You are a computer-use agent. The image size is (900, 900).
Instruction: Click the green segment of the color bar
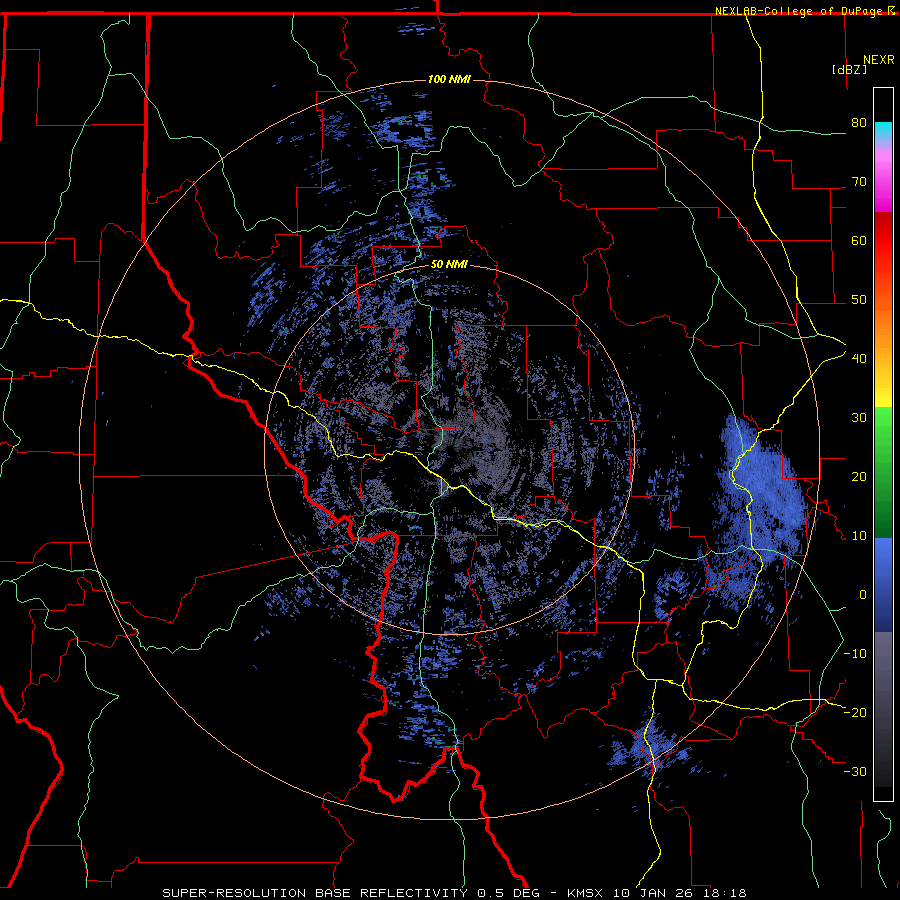[883, 472]
